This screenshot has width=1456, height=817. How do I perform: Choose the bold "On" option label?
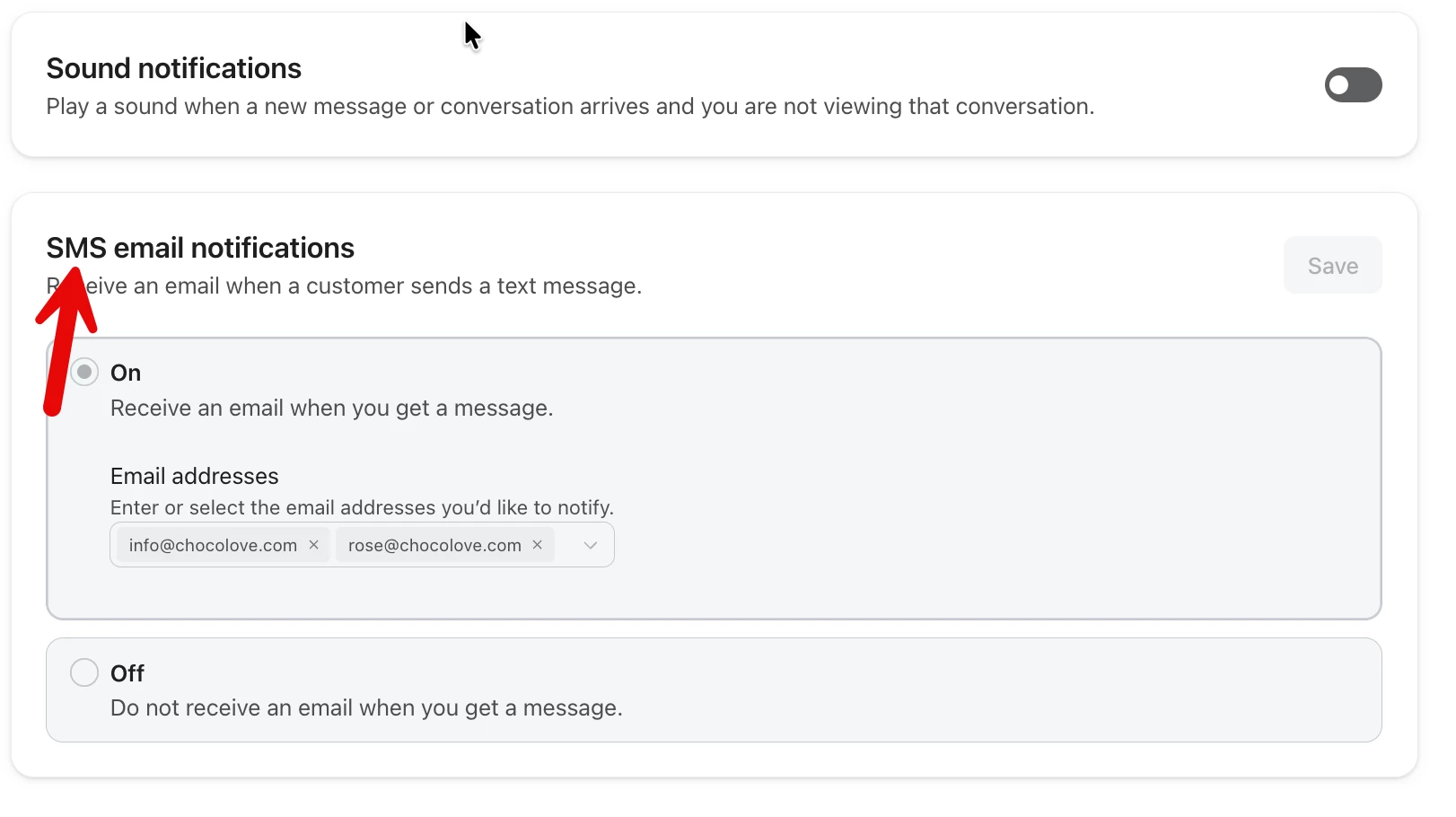126,373
